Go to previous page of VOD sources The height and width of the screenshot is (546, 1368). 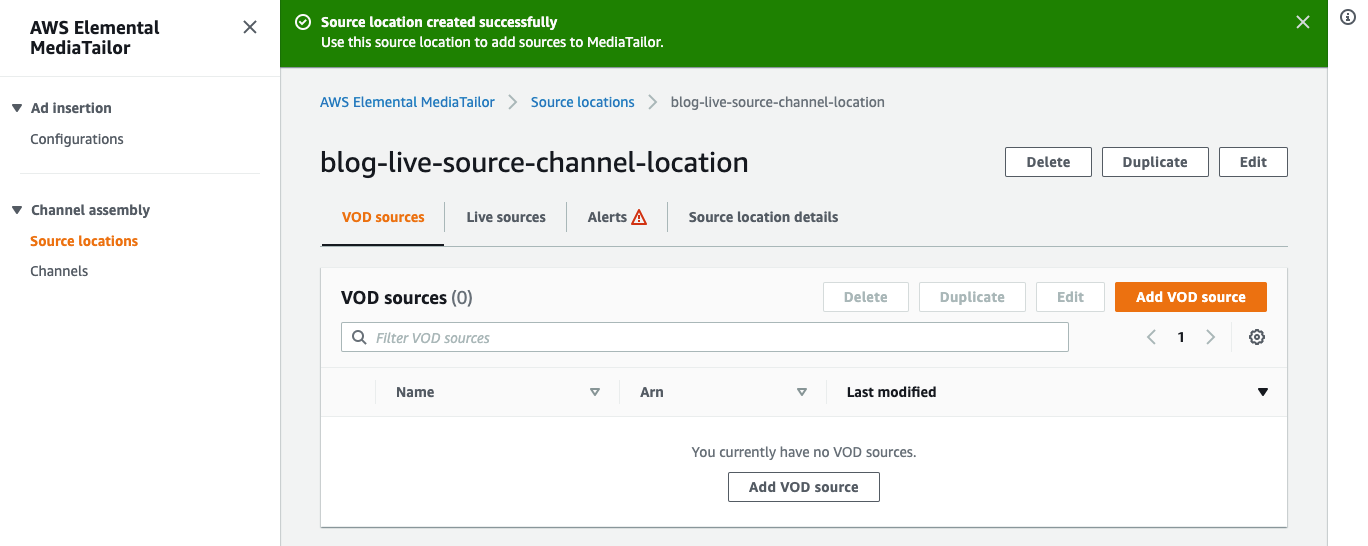1151,338
